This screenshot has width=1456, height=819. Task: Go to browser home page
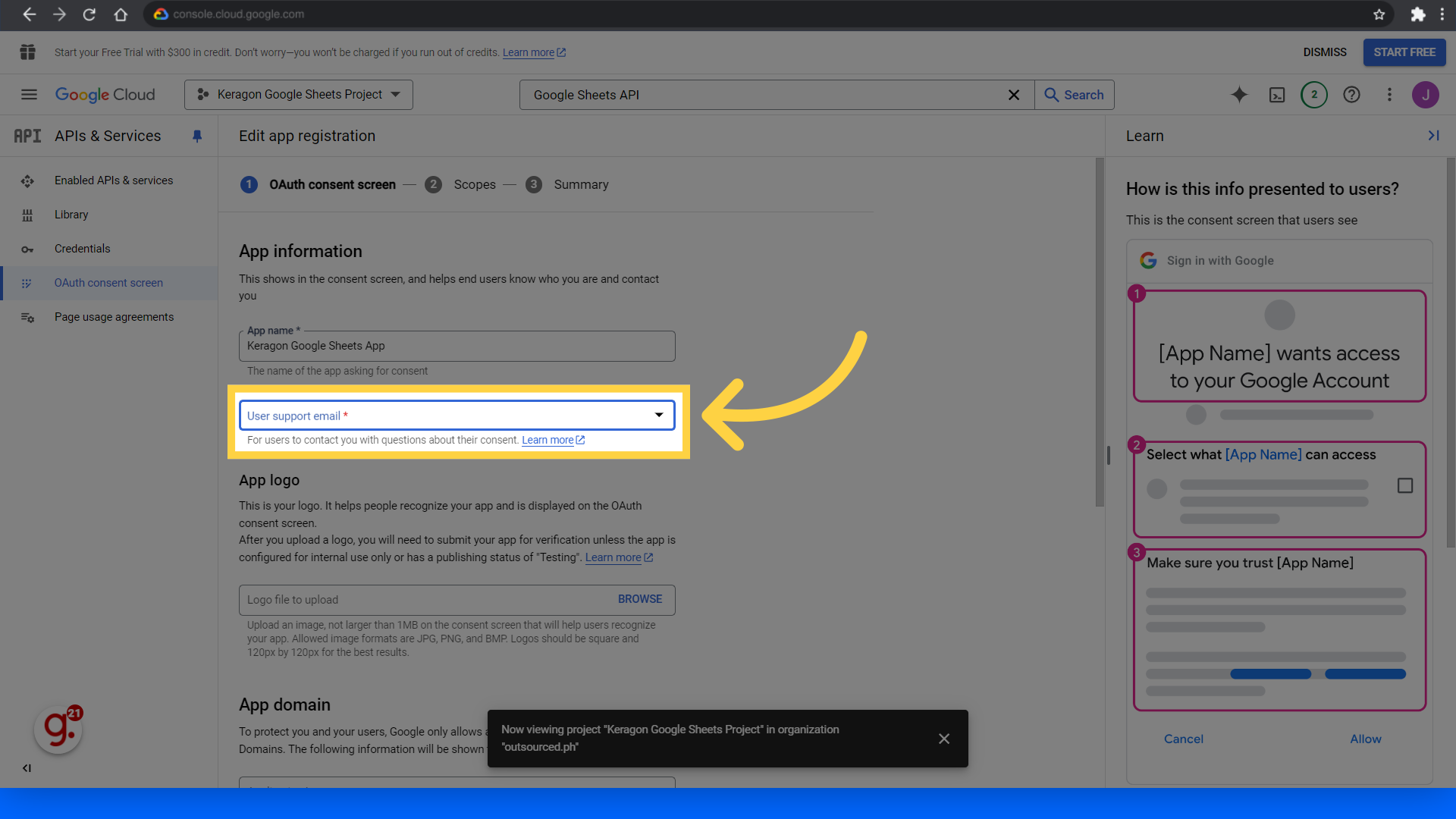pos(121,14)
